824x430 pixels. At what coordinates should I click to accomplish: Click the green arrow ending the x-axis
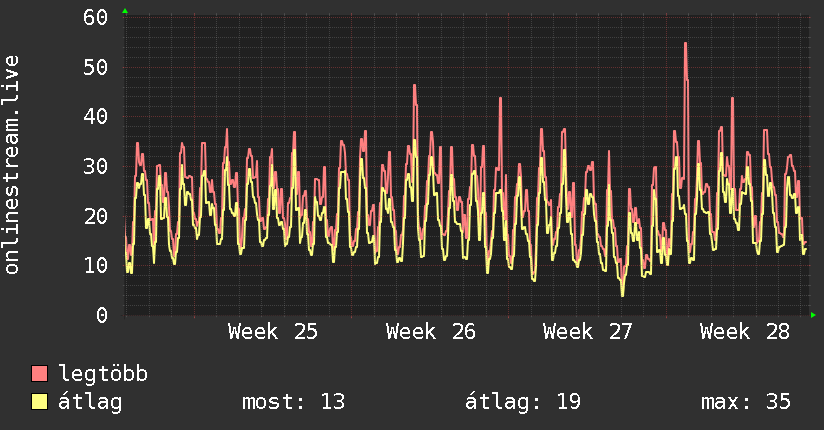click(813, 315)
